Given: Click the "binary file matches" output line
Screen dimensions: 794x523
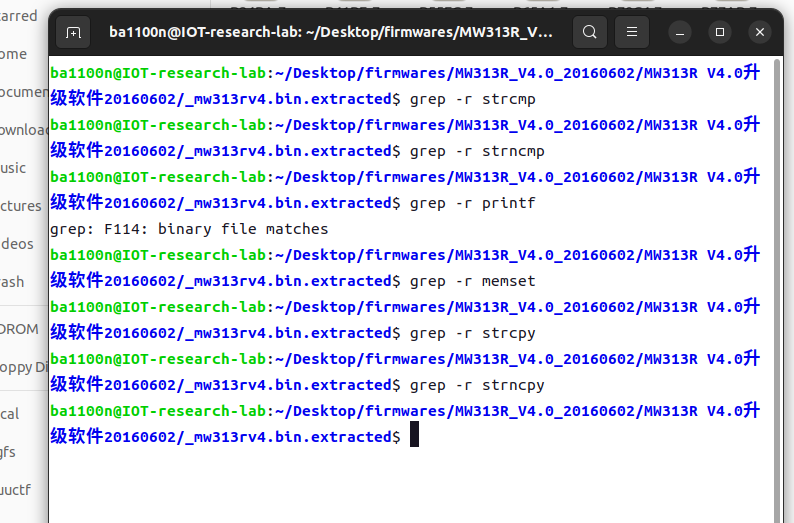Looking at the screenshot, I should pos(189,229).
